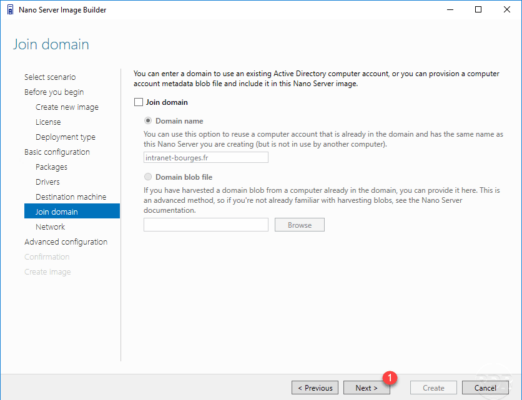Go to the Network step
Image resolution: width=522 pixels, height=400 pixels.
50,227
